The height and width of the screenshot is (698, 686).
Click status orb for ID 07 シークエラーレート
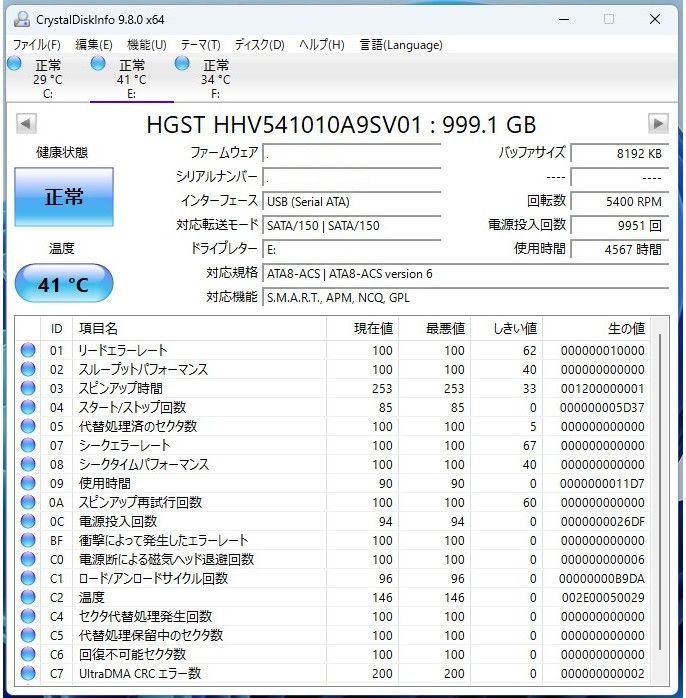coord(28,445)
